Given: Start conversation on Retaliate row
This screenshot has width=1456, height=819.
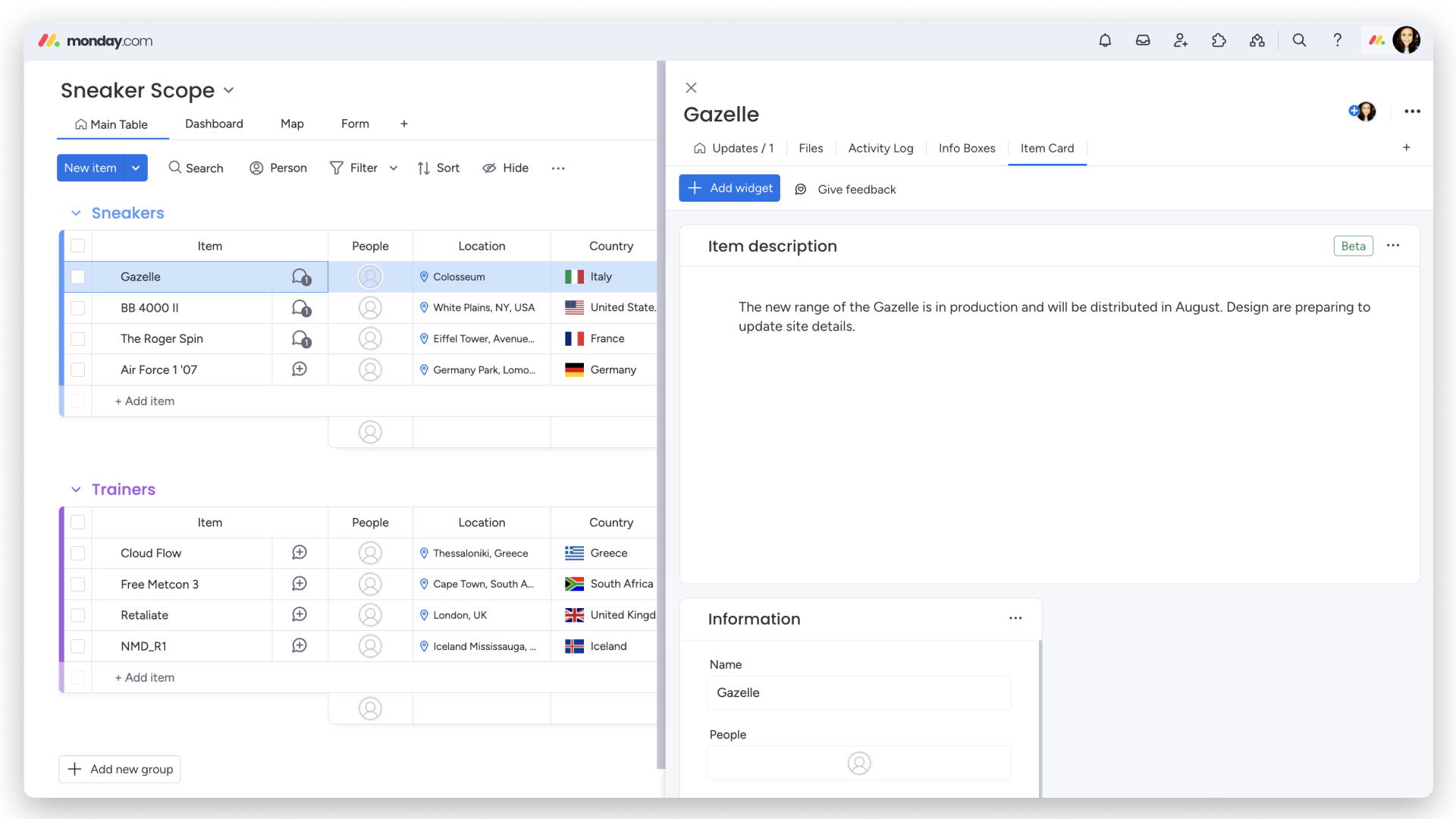Looking at the screenshot, I should 300,615.
